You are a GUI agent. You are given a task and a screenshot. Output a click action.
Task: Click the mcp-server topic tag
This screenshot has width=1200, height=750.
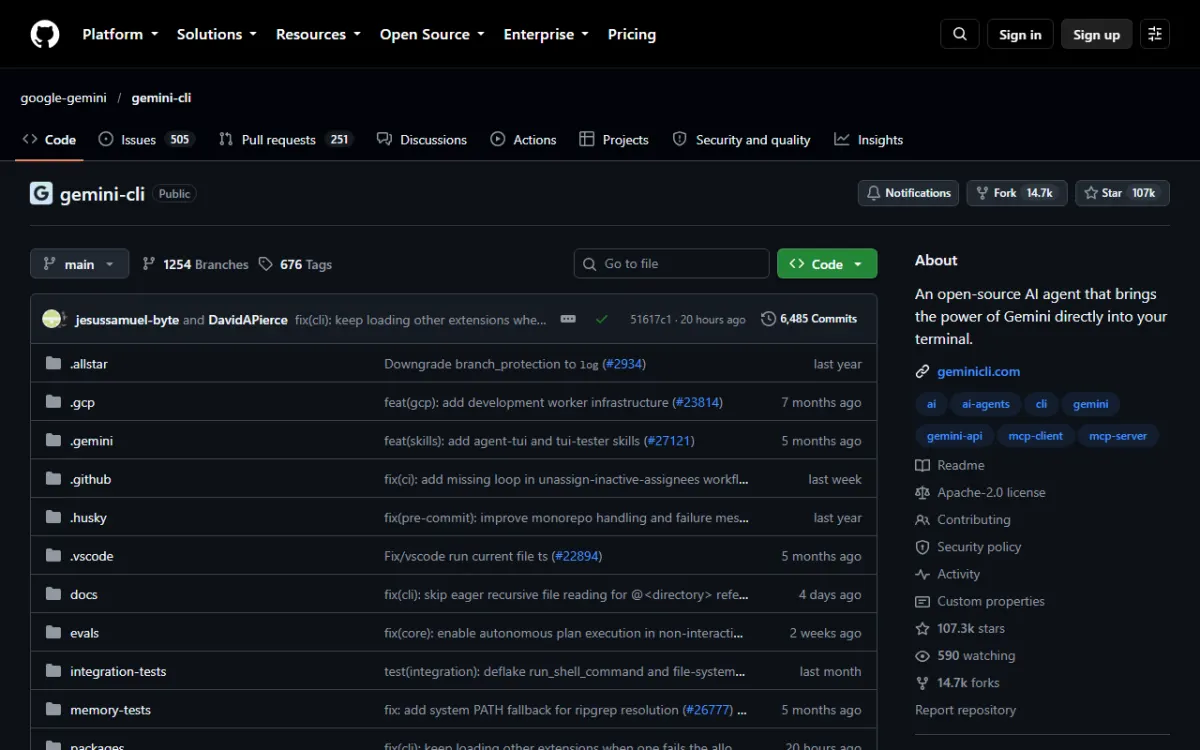pos(1118,436)
